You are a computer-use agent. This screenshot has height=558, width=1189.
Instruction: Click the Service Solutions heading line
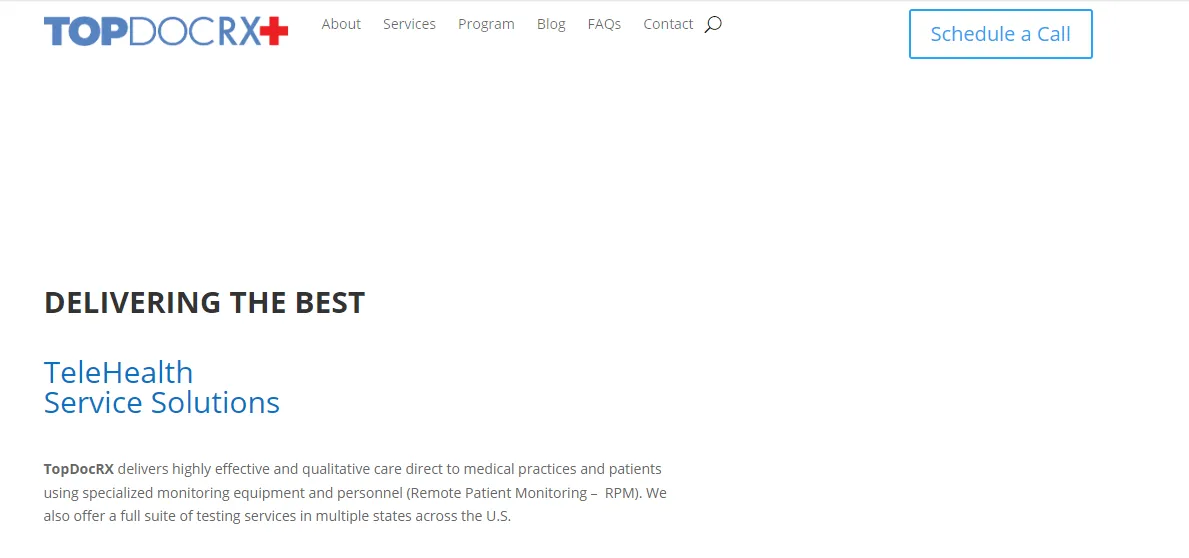(162, 403)
